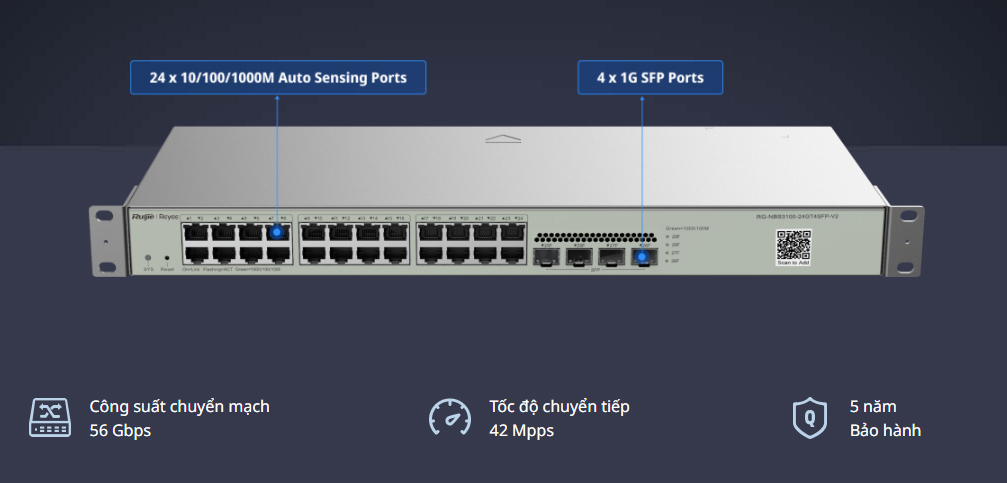
Task: Click the blue hotspot on the Ethernet port
Action: pyautogui.click(x=277, y=234)
